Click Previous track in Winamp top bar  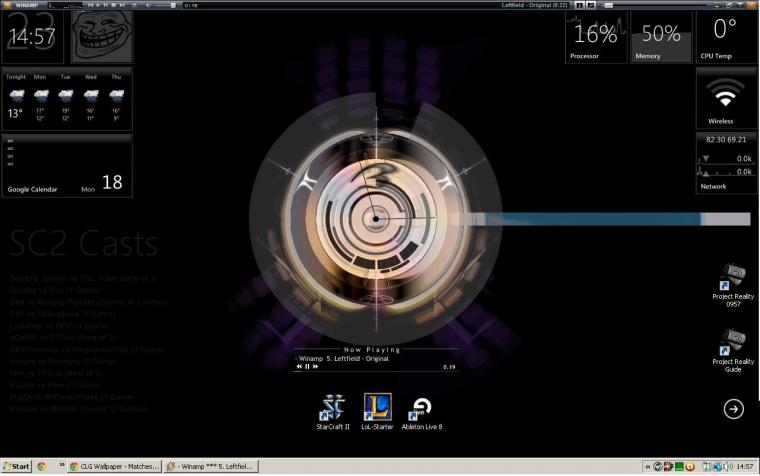tap(90, 5)
